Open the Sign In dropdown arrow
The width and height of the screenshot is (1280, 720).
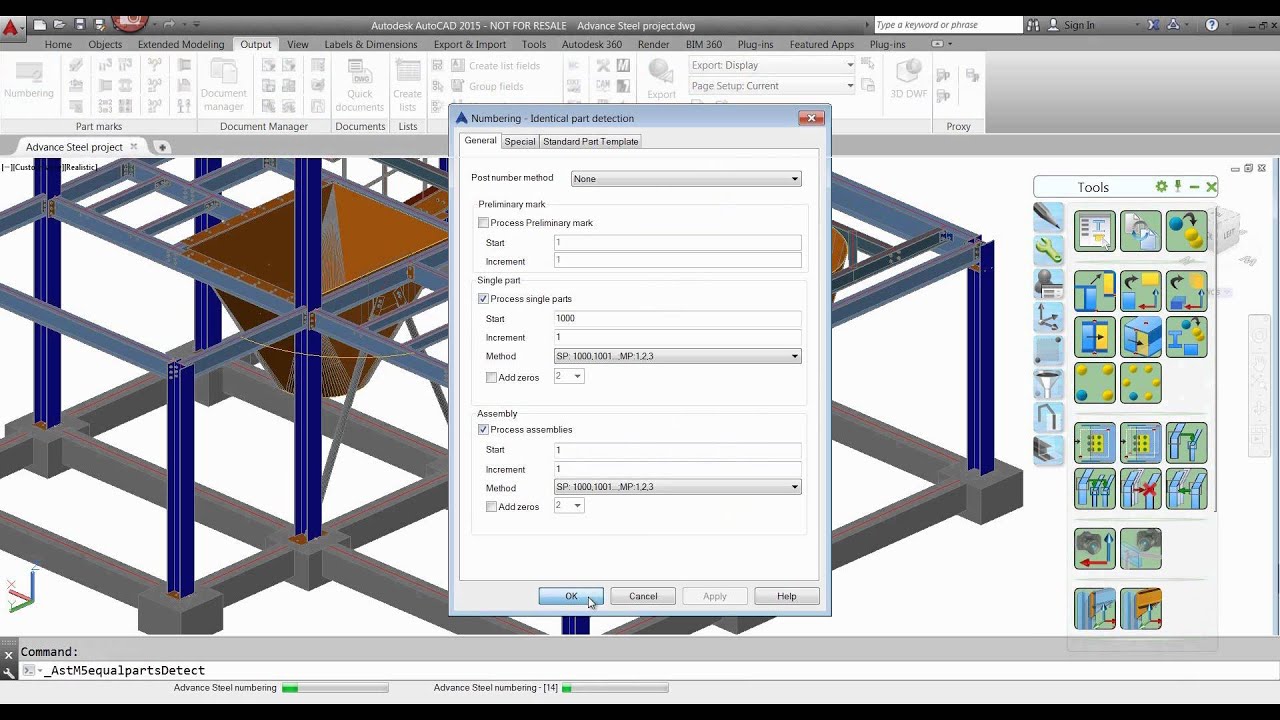[1137, 26]
